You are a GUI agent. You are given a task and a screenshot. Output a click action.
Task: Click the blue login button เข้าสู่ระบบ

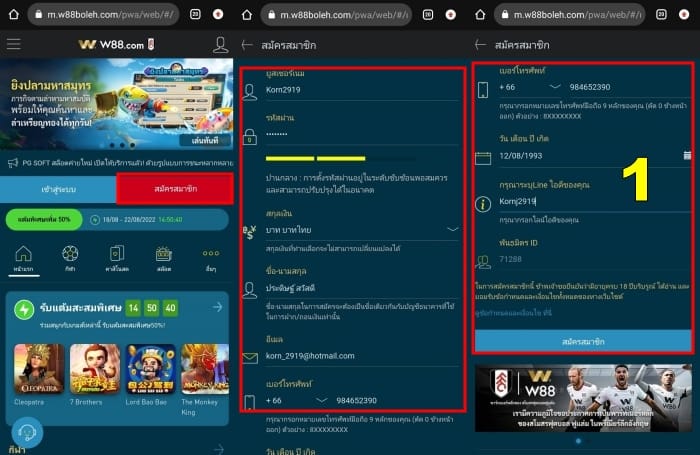click(58, 189)
